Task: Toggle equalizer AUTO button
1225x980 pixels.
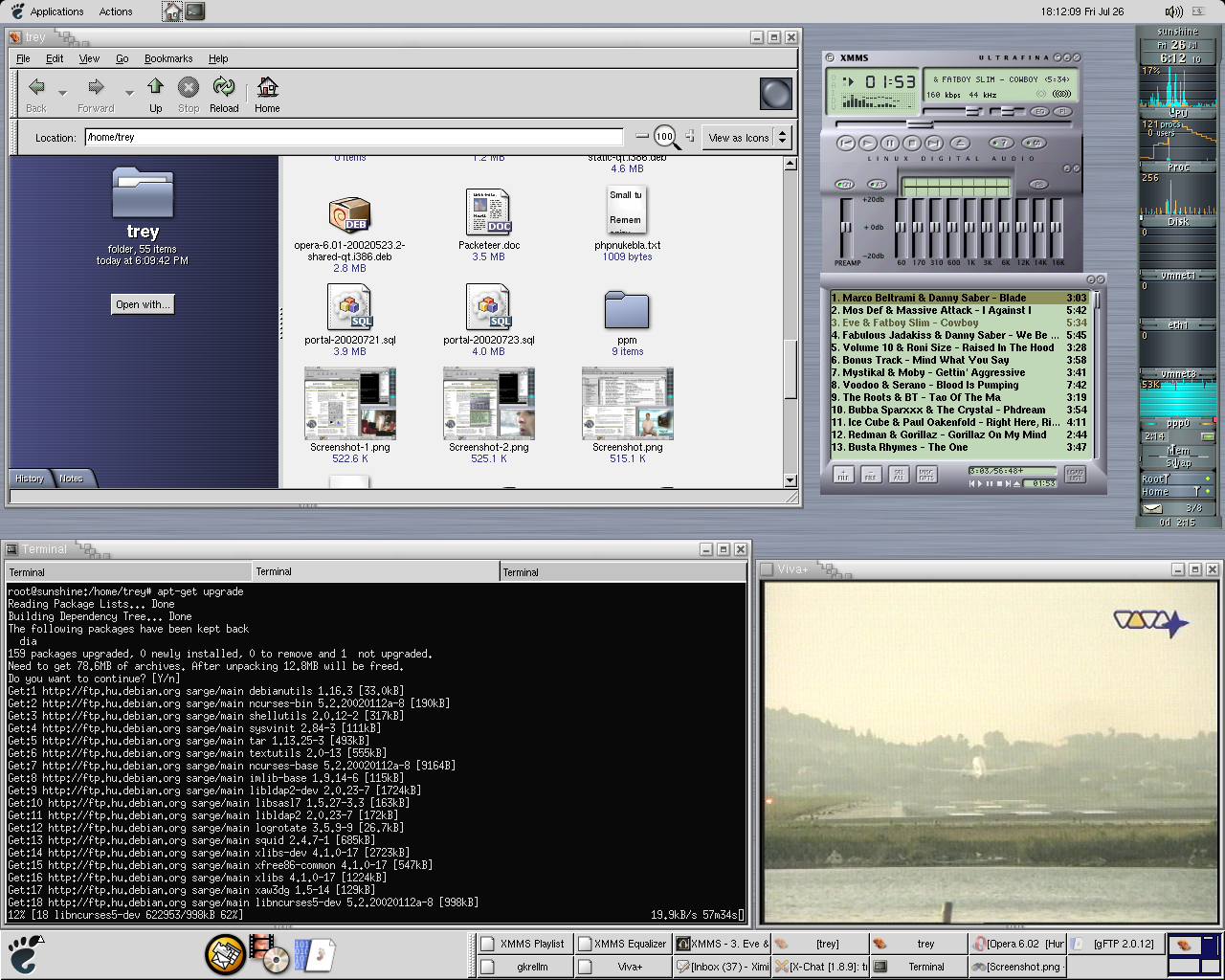Action: [x=877, y=185]
